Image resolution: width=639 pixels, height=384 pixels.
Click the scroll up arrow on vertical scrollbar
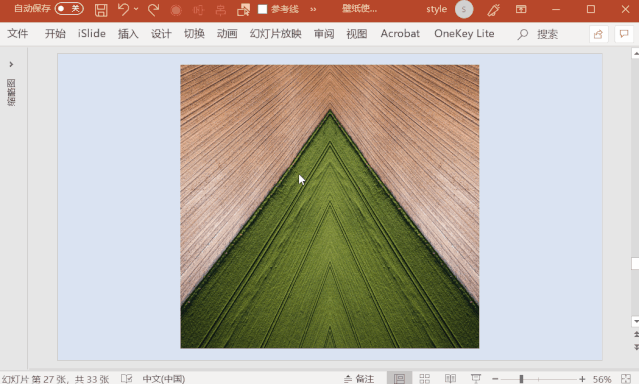(x=635, y=53)
